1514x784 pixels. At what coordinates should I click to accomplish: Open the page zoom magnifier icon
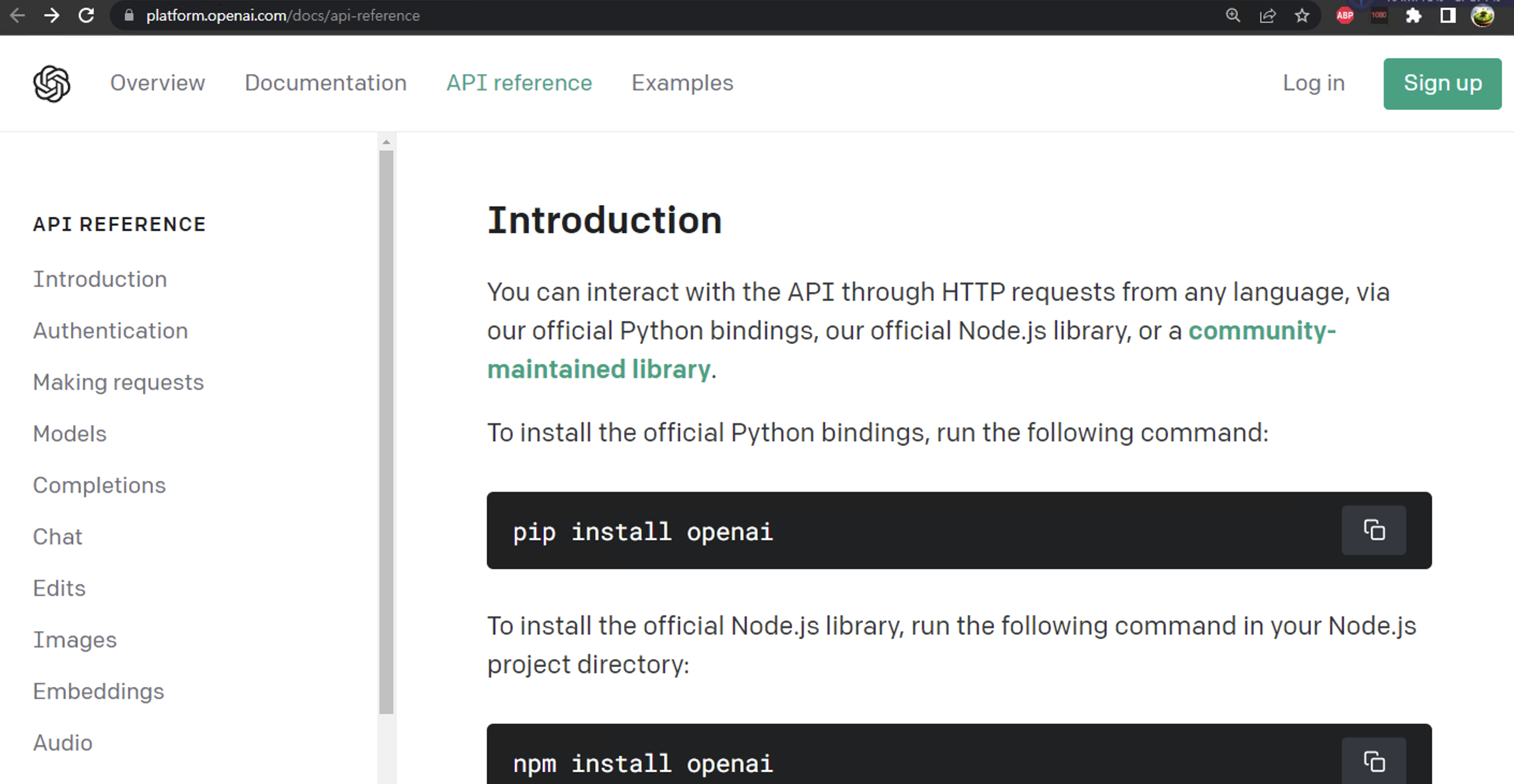(x=1233, y=16)
